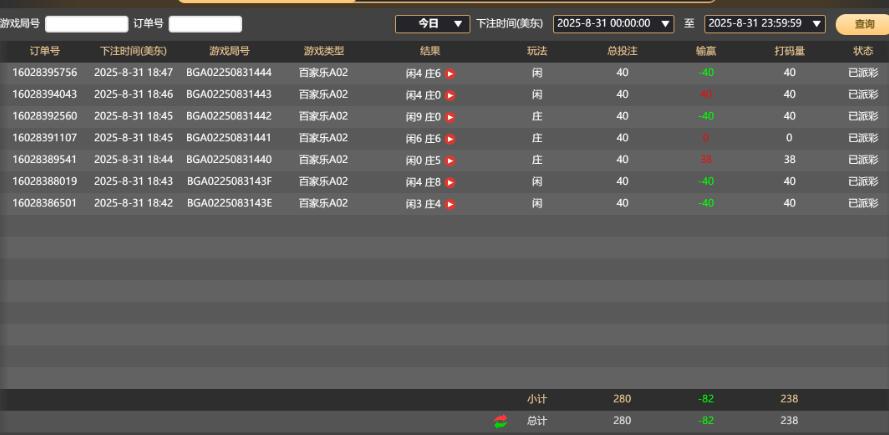Play replay for round BGA02250831440

click(450, 160)
